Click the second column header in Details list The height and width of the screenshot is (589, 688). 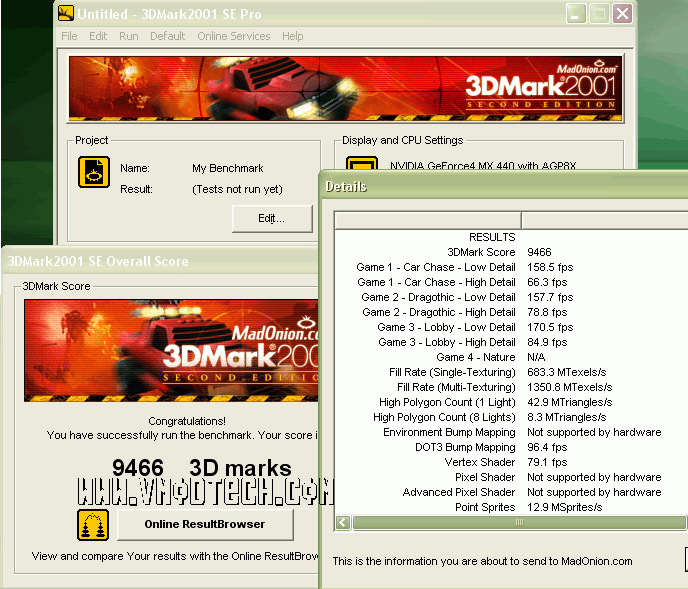coord(605,220)
